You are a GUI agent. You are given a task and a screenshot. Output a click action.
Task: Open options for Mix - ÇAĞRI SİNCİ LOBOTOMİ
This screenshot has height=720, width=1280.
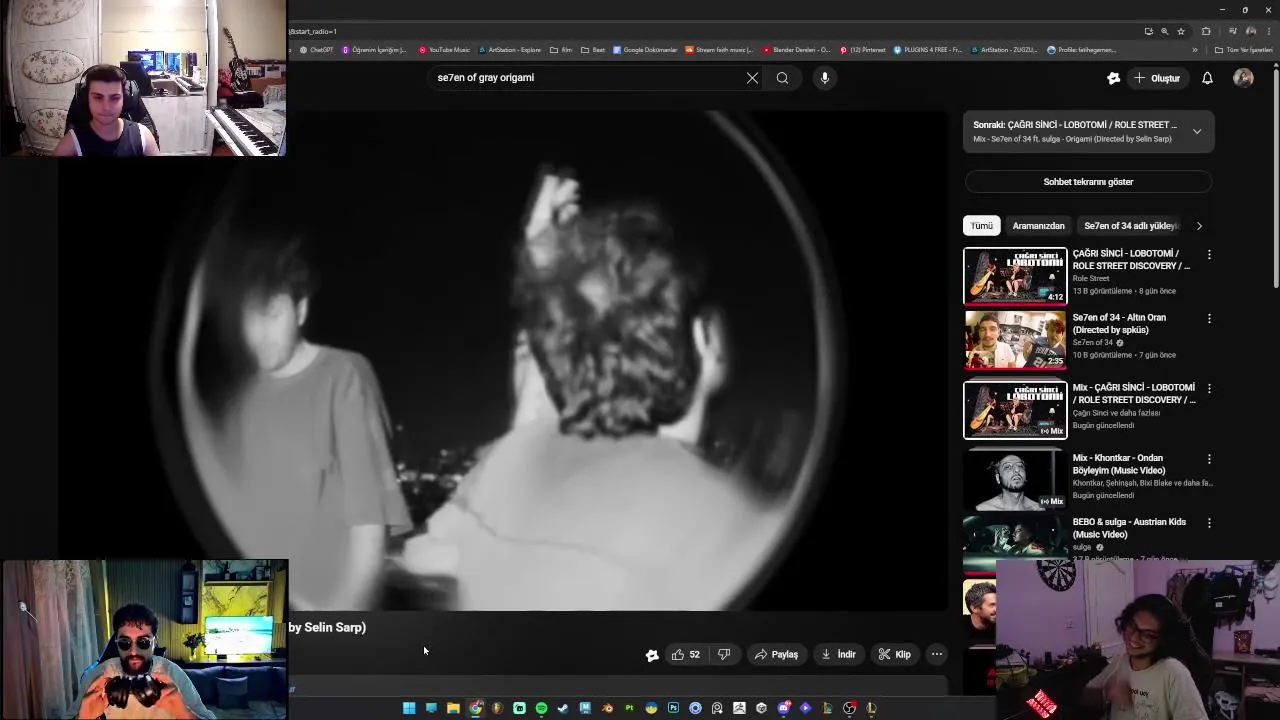click(1209, 389)
